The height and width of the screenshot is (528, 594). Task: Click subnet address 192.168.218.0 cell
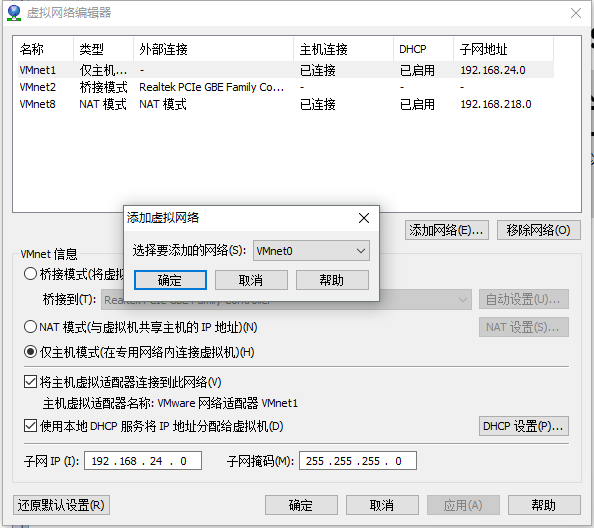tap(496, 104)
